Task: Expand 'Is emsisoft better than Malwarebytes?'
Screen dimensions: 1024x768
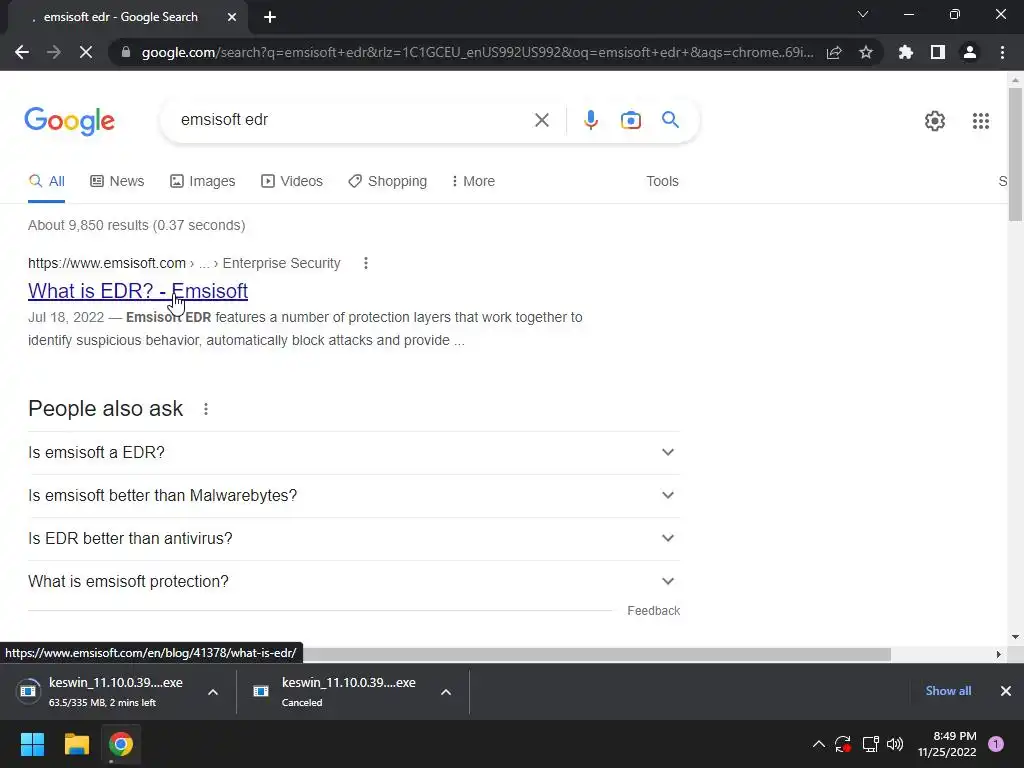Action: [354, 496]
